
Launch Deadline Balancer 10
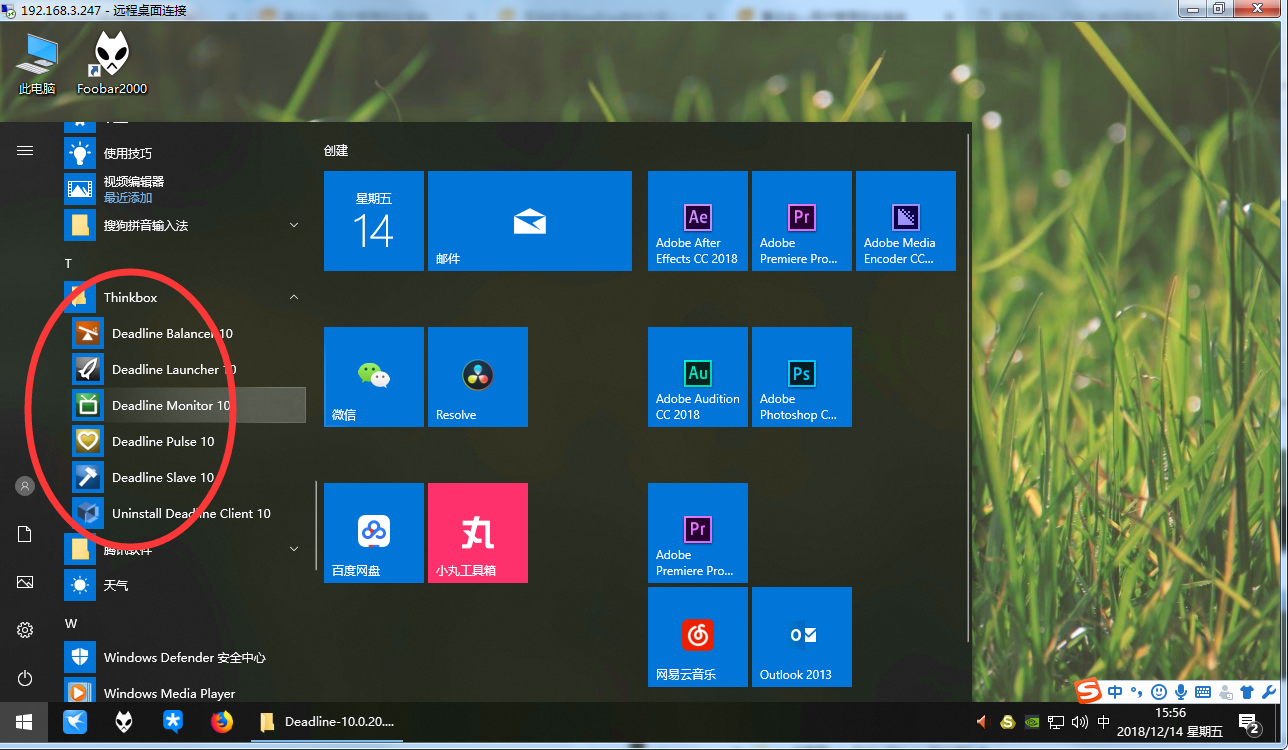tap(171, 333)
